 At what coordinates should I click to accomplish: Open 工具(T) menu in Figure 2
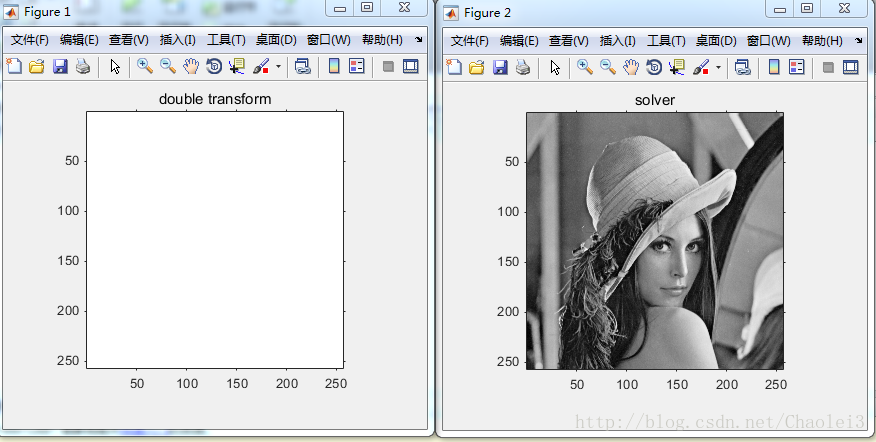pos(666,41)
